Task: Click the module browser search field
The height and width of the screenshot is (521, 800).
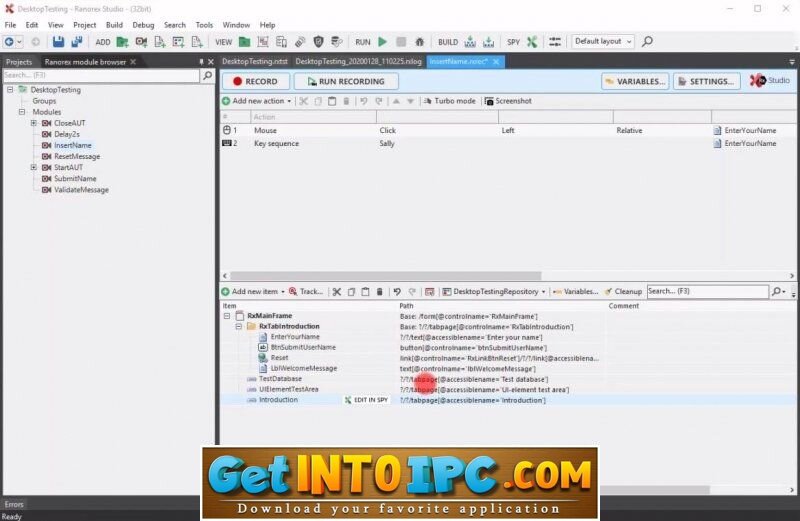Action: [x=101, y=76]
